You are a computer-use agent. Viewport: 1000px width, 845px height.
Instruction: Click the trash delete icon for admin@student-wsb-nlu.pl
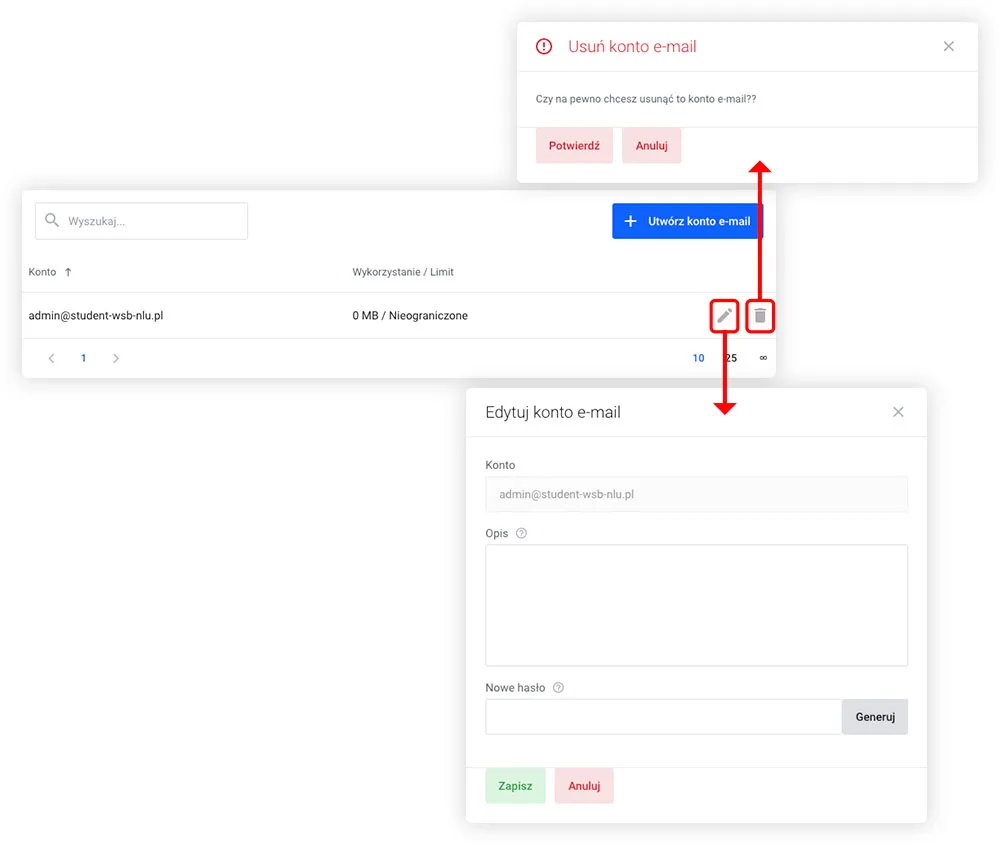[760, 316]
